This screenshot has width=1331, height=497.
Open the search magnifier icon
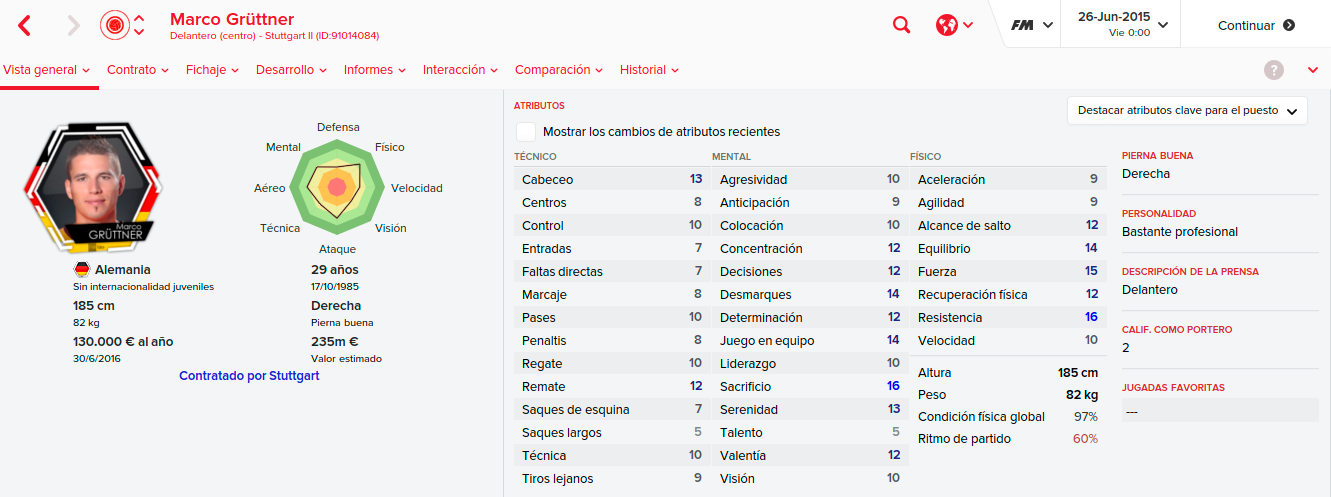point(902,25)
